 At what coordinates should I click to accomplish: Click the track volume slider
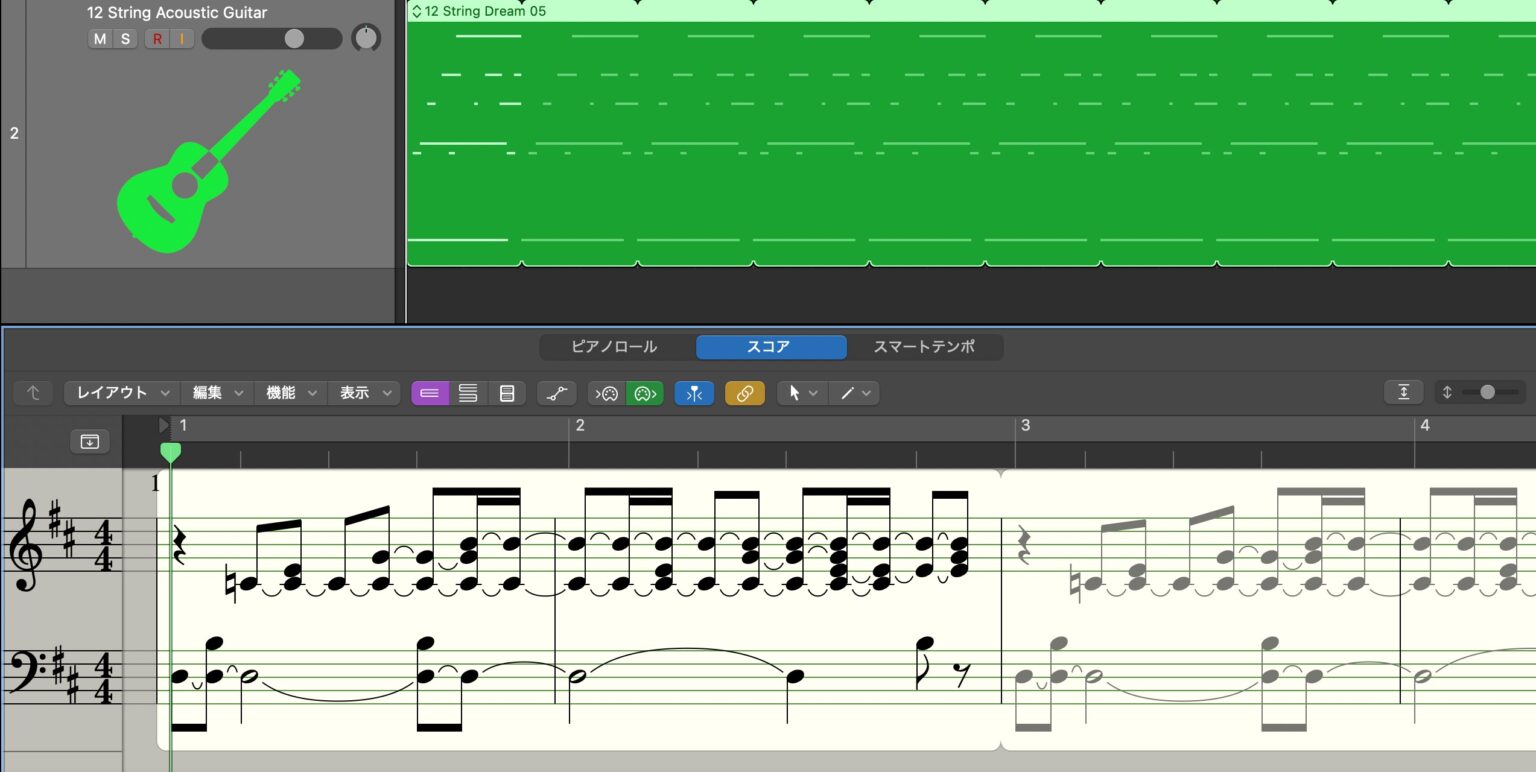(271, 39)
